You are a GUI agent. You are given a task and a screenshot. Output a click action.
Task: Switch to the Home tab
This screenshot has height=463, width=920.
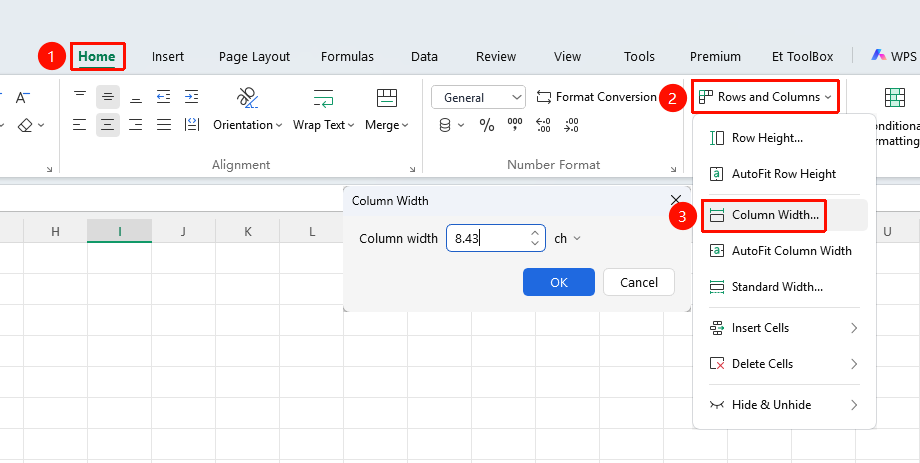point(97,56)
